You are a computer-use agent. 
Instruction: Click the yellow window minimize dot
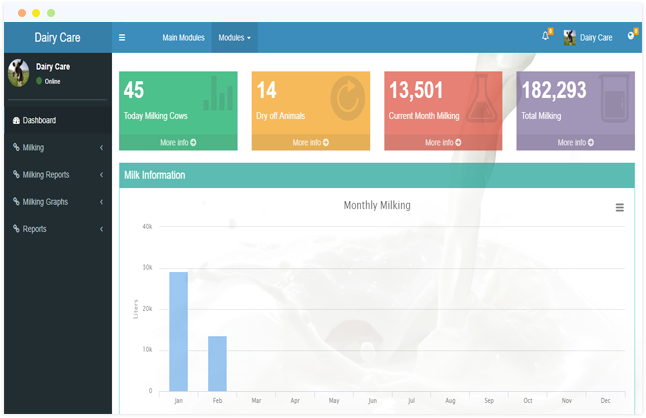[36, 13]
